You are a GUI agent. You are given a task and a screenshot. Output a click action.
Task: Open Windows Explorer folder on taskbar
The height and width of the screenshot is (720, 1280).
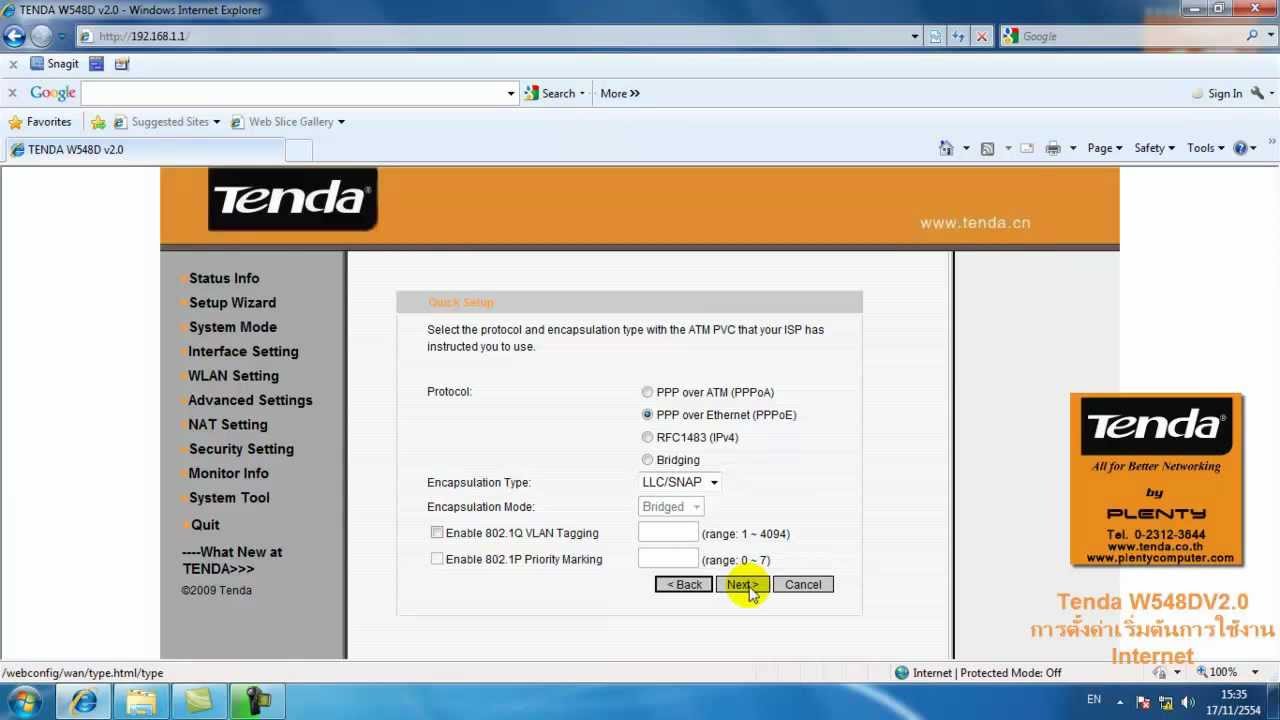[x=142, y=701]
